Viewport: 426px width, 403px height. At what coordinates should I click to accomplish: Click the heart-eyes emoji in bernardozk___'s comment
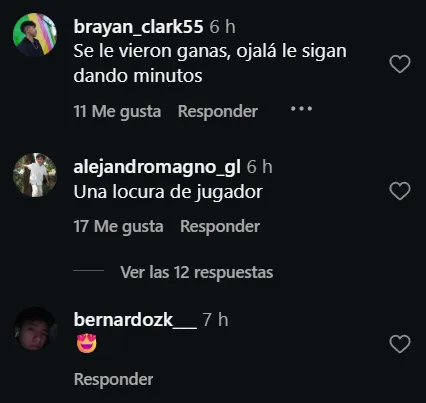click(x=87, y=343)
